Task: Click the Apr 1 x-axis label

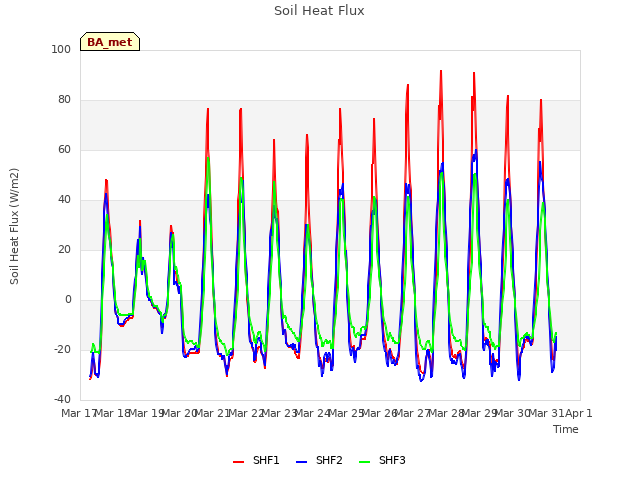Action: (579, 413)
